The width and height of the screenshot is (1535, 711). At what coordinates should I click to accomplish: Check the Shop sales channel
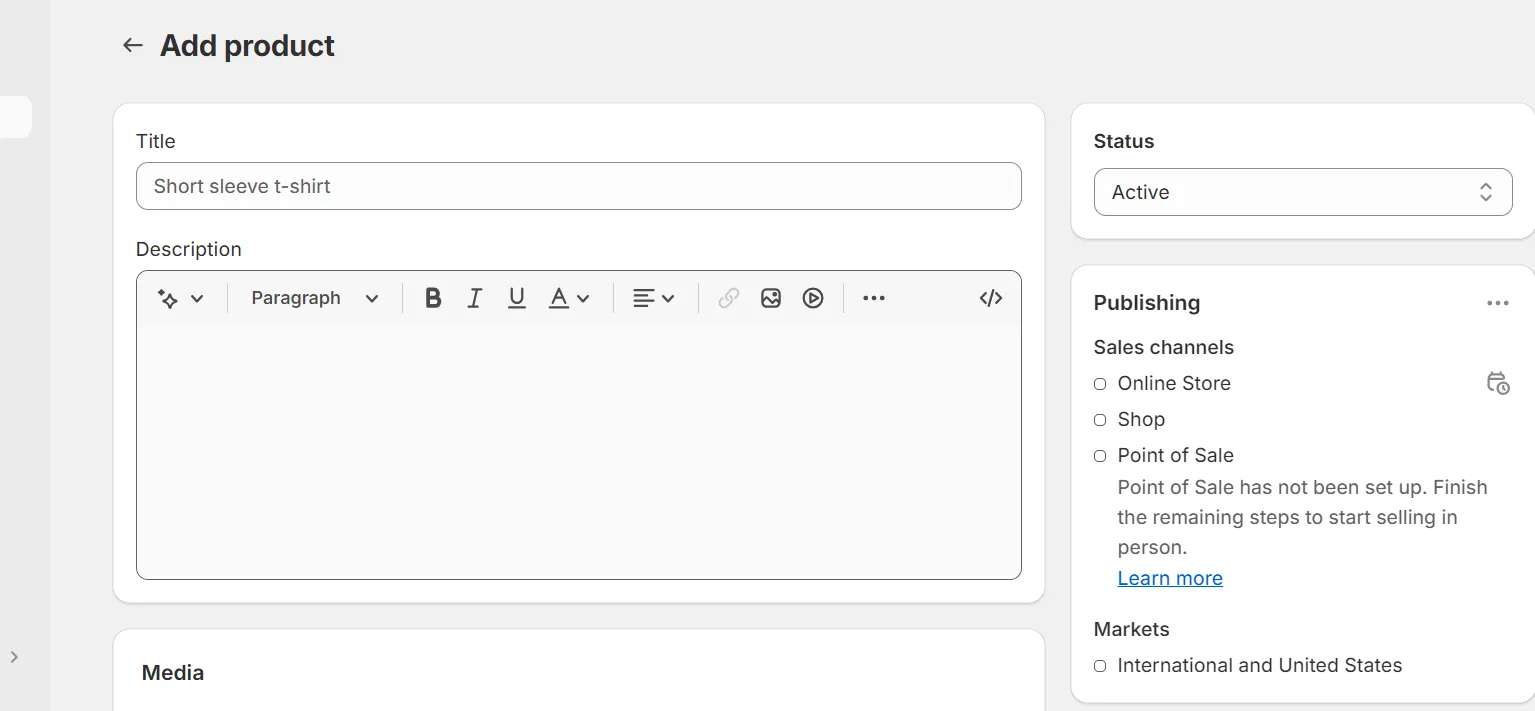pyautogui.click(x=1100, y=420)
